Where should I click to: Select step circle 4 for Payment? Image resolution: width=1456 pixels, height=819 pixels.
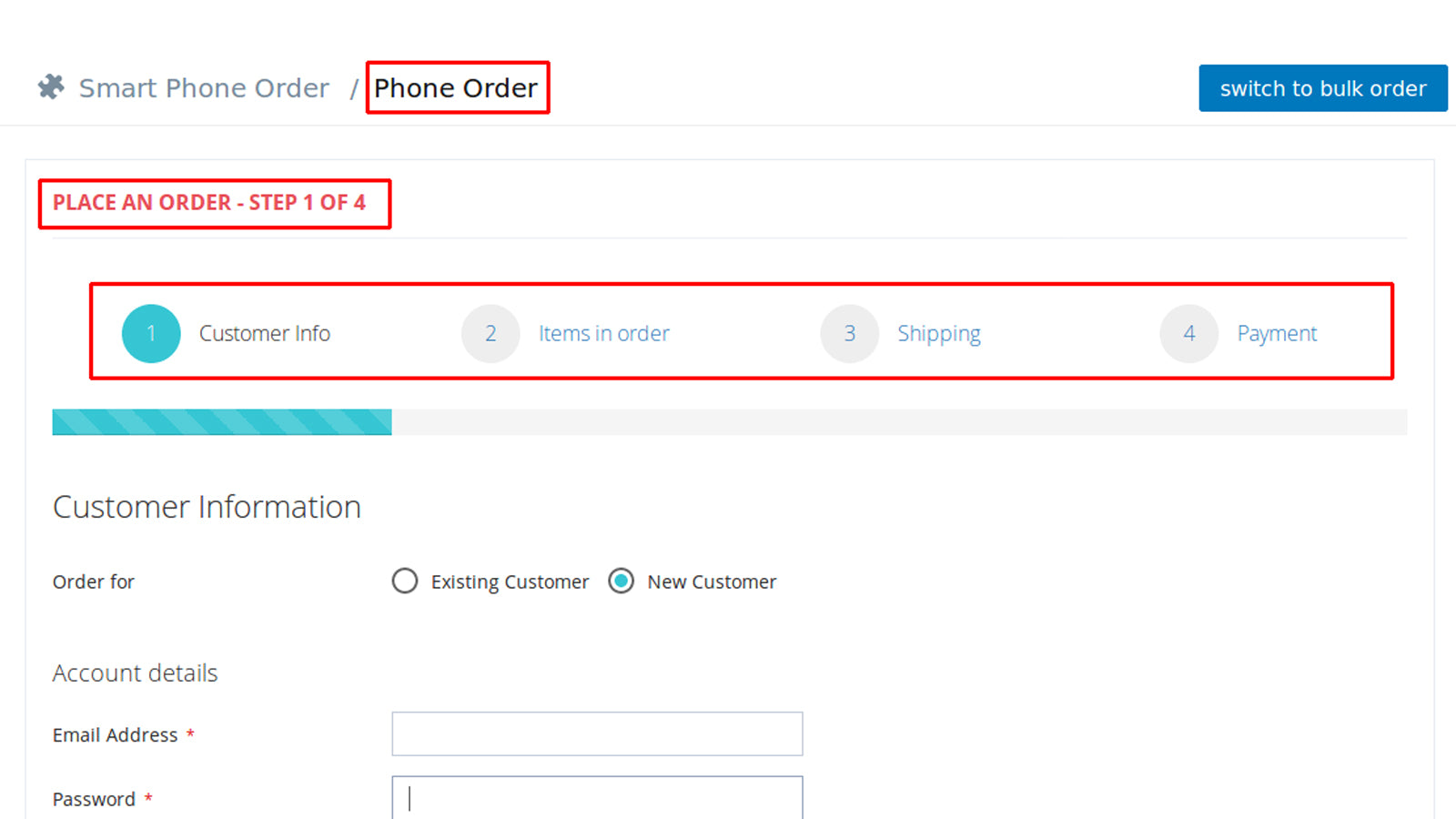(x=1188, y=333)
